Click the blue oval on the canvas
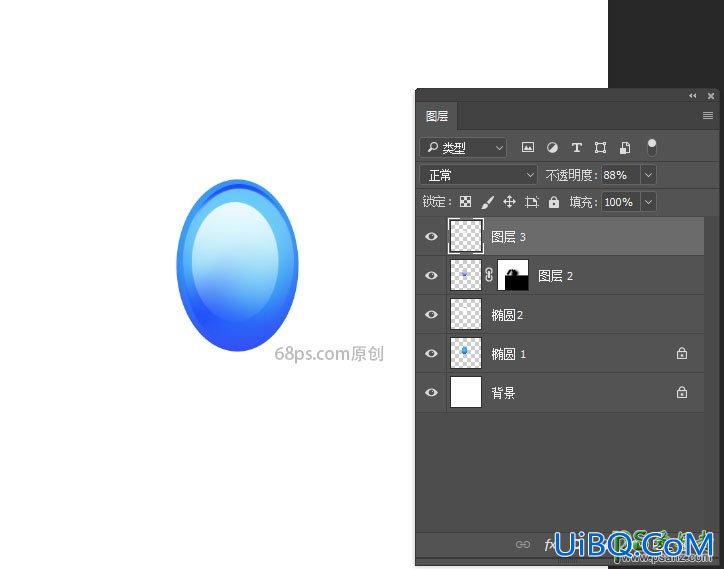Viewport: 724px width, 569px height. pyautogui.click(x=237, y=265)
